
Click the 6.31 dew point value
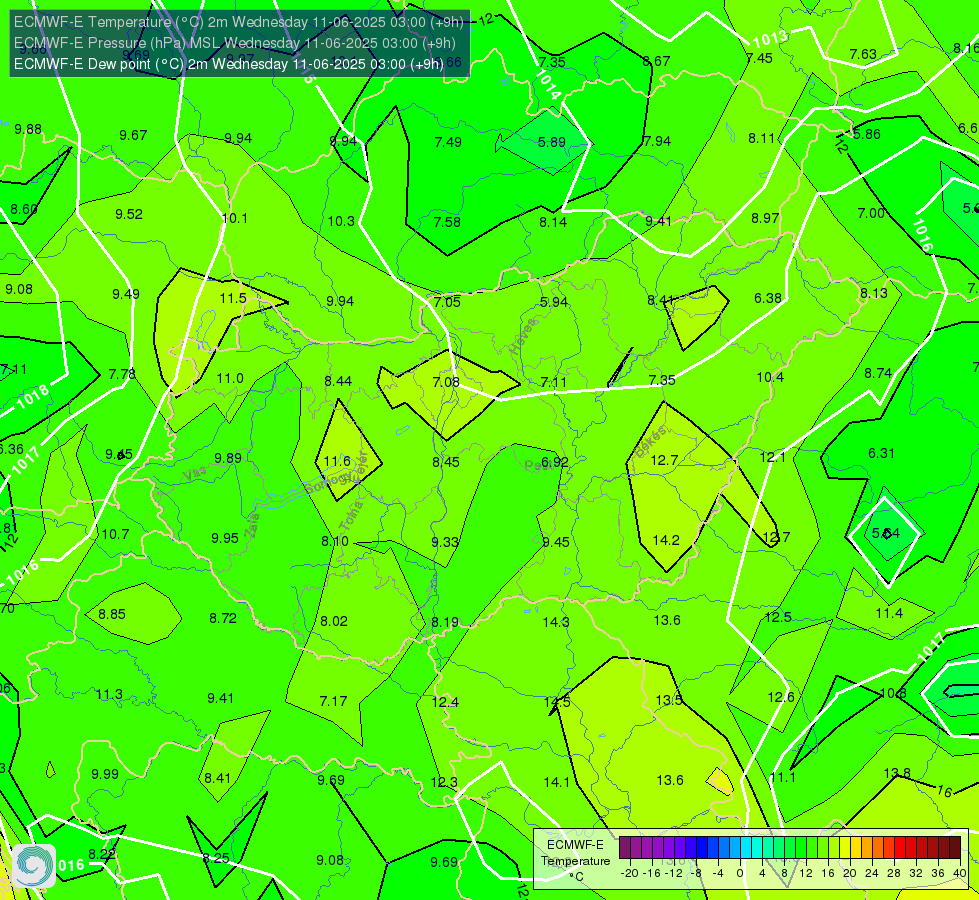point(881,453)
